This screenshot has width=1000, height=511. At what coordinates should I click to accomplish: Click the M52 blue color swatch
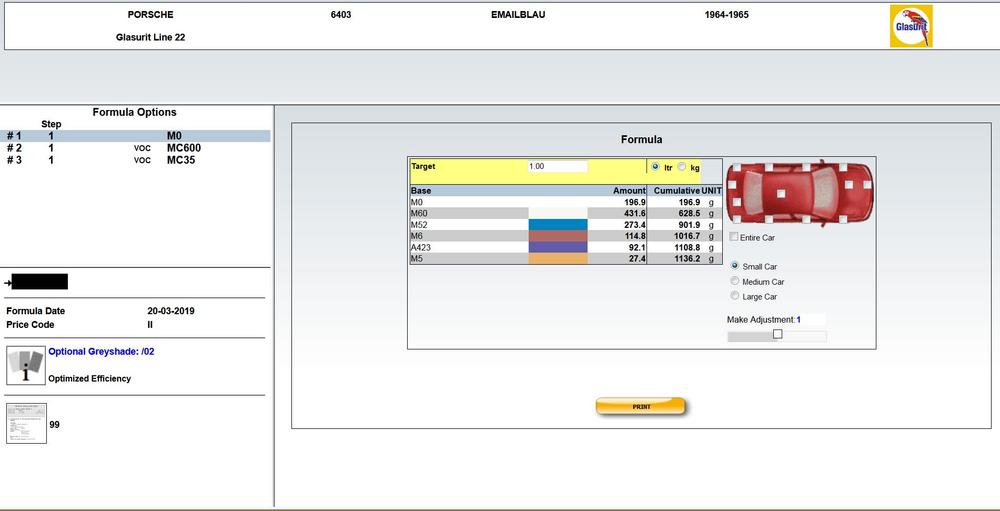557,225
